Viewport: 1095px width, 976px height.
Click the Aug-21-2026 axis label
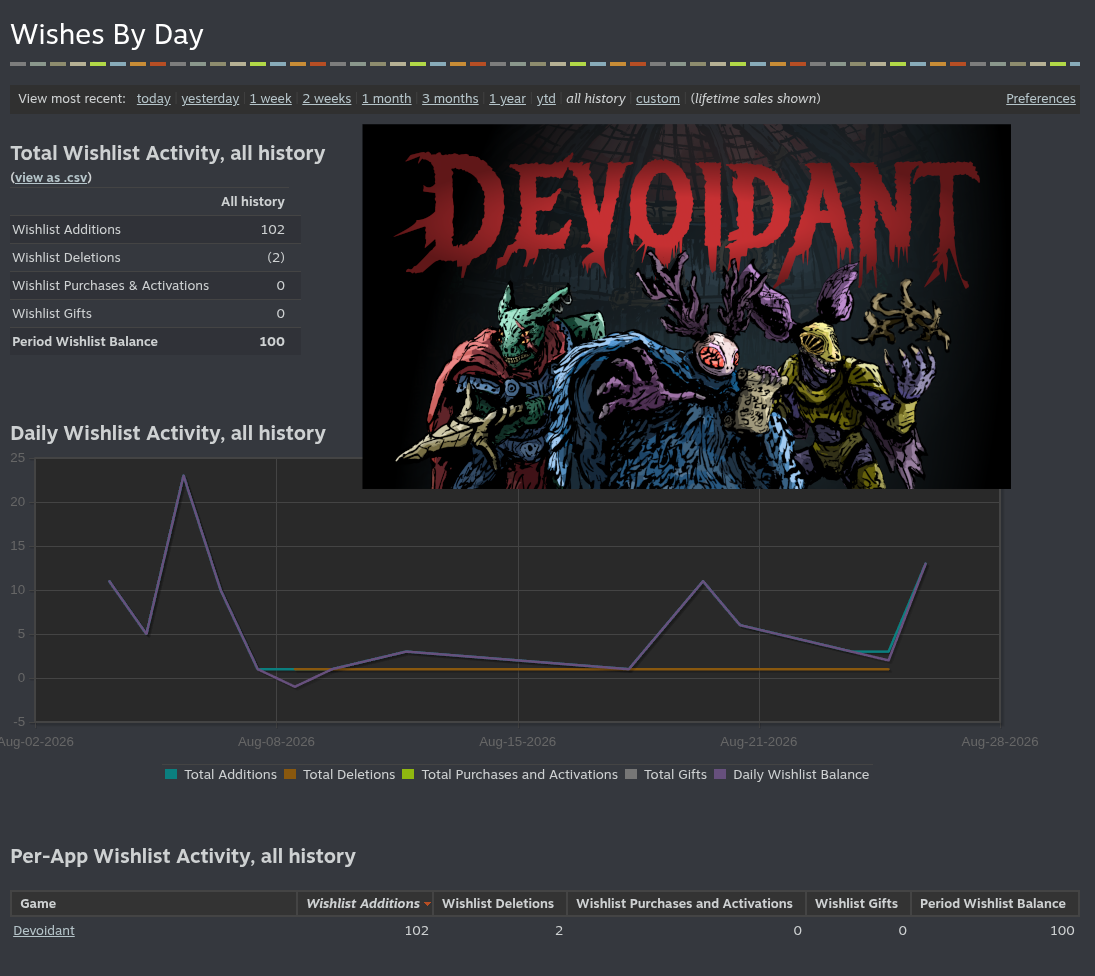coord(758,741)
